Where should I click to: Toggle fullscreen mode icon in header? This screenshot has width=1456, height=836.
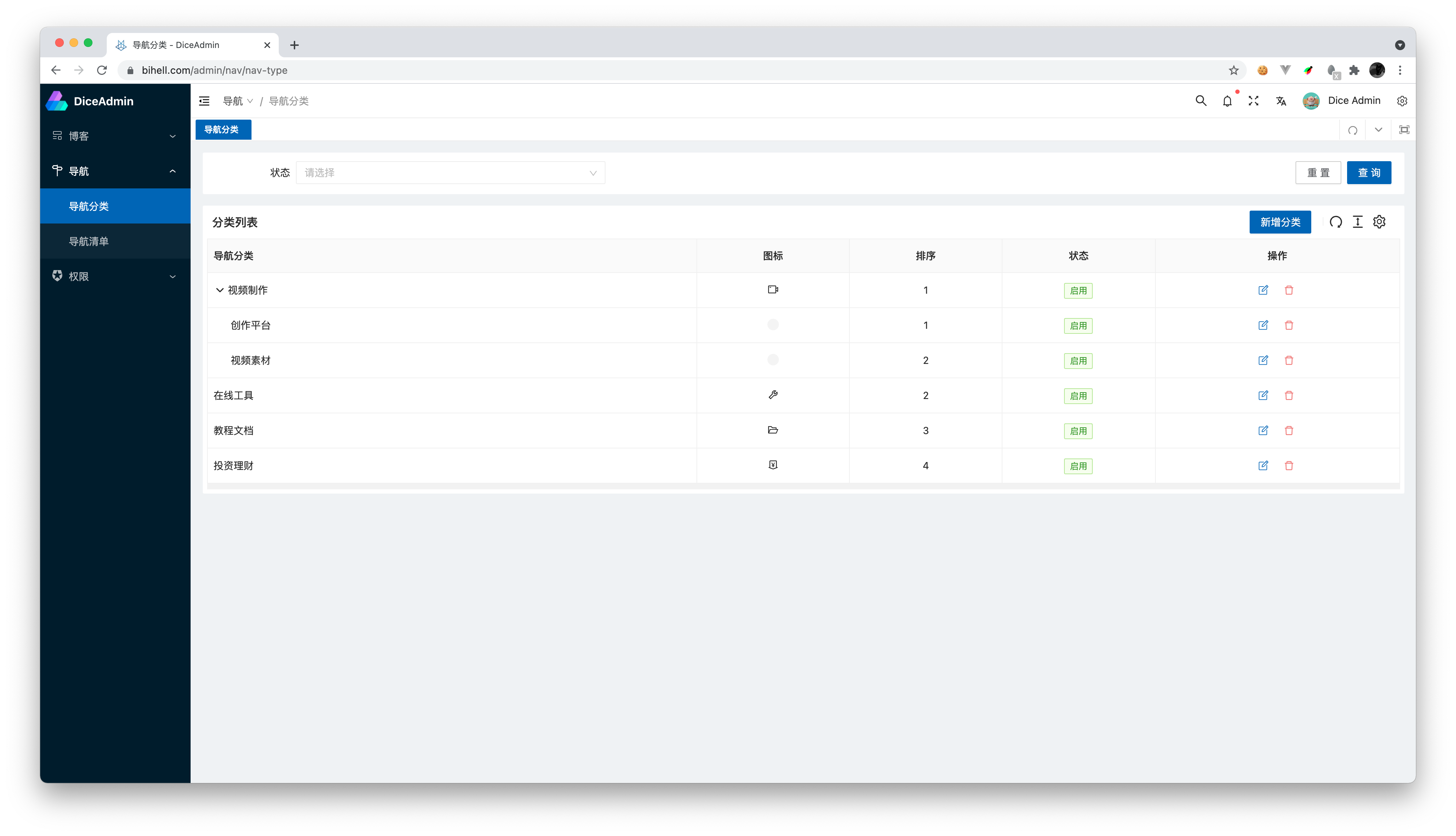point(1253,101)
